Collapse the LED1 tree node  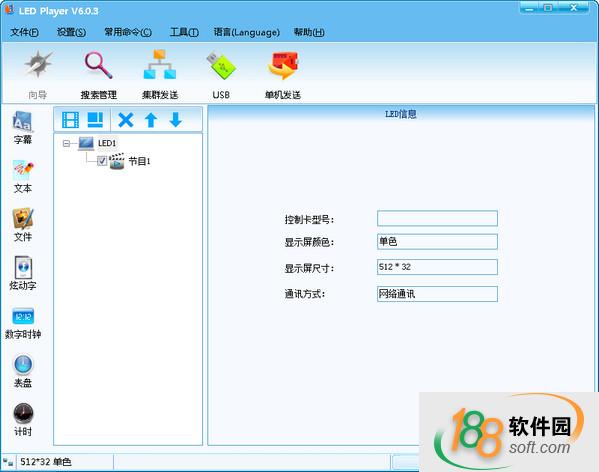tap(66, 144)
